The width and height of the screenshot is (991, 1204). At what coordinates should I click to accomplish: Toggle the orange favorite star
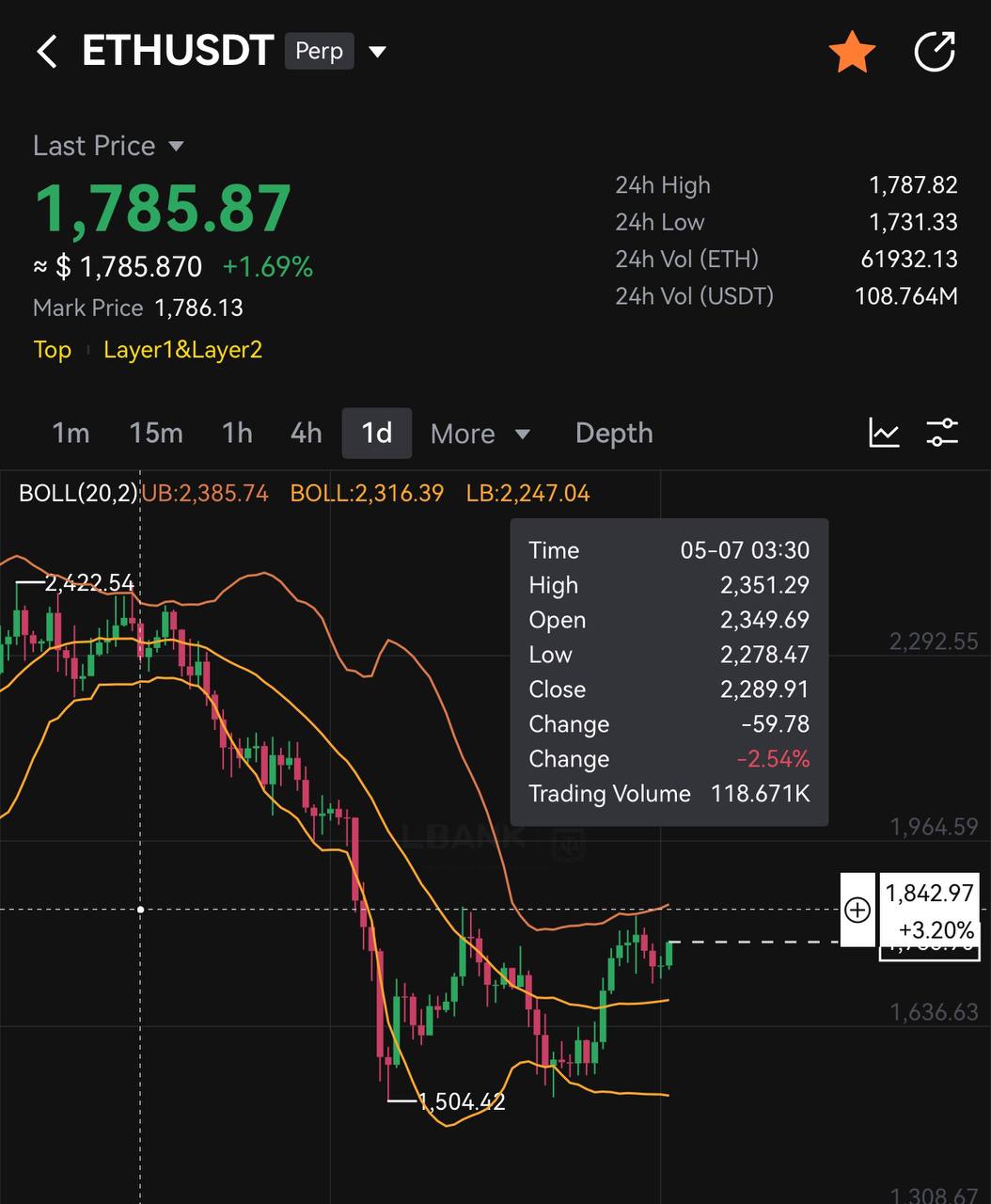coord(852,51)
